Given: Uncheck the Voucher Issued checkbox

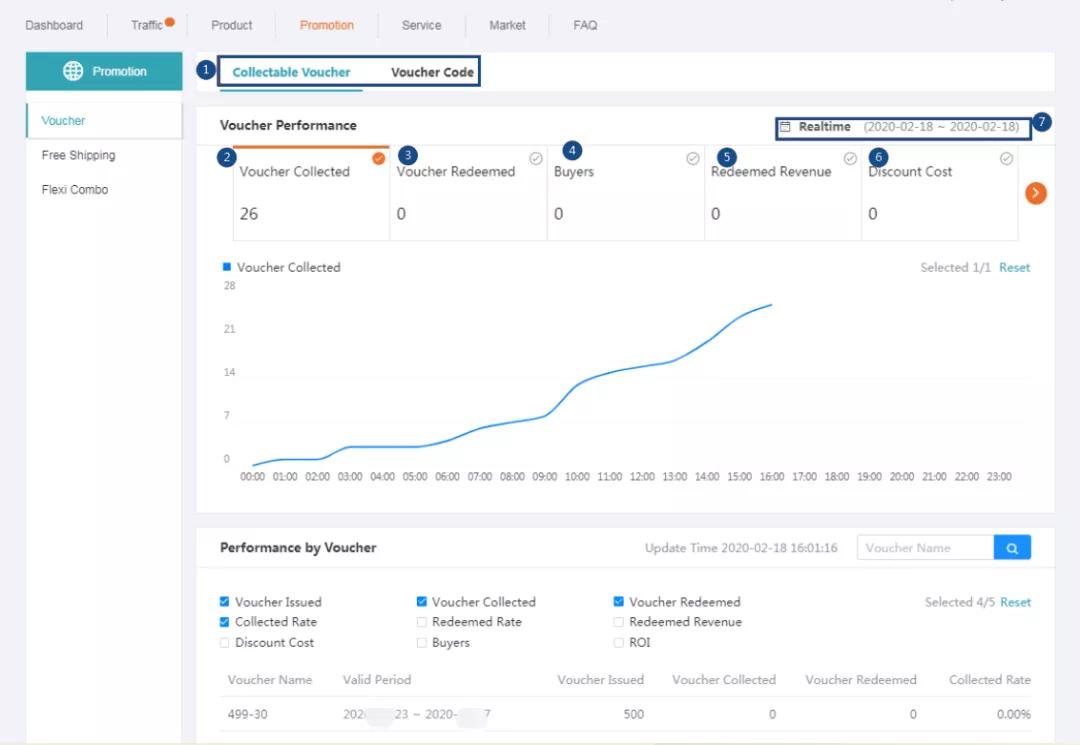Looking at the screenshot, I should click(225, 602).
